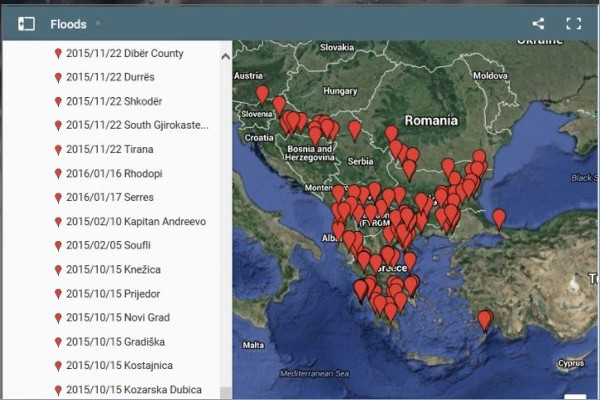Select 2016/01/16 Rhodopi list item
The height and width of the screenshot is (400, 600).
[114, 173]
